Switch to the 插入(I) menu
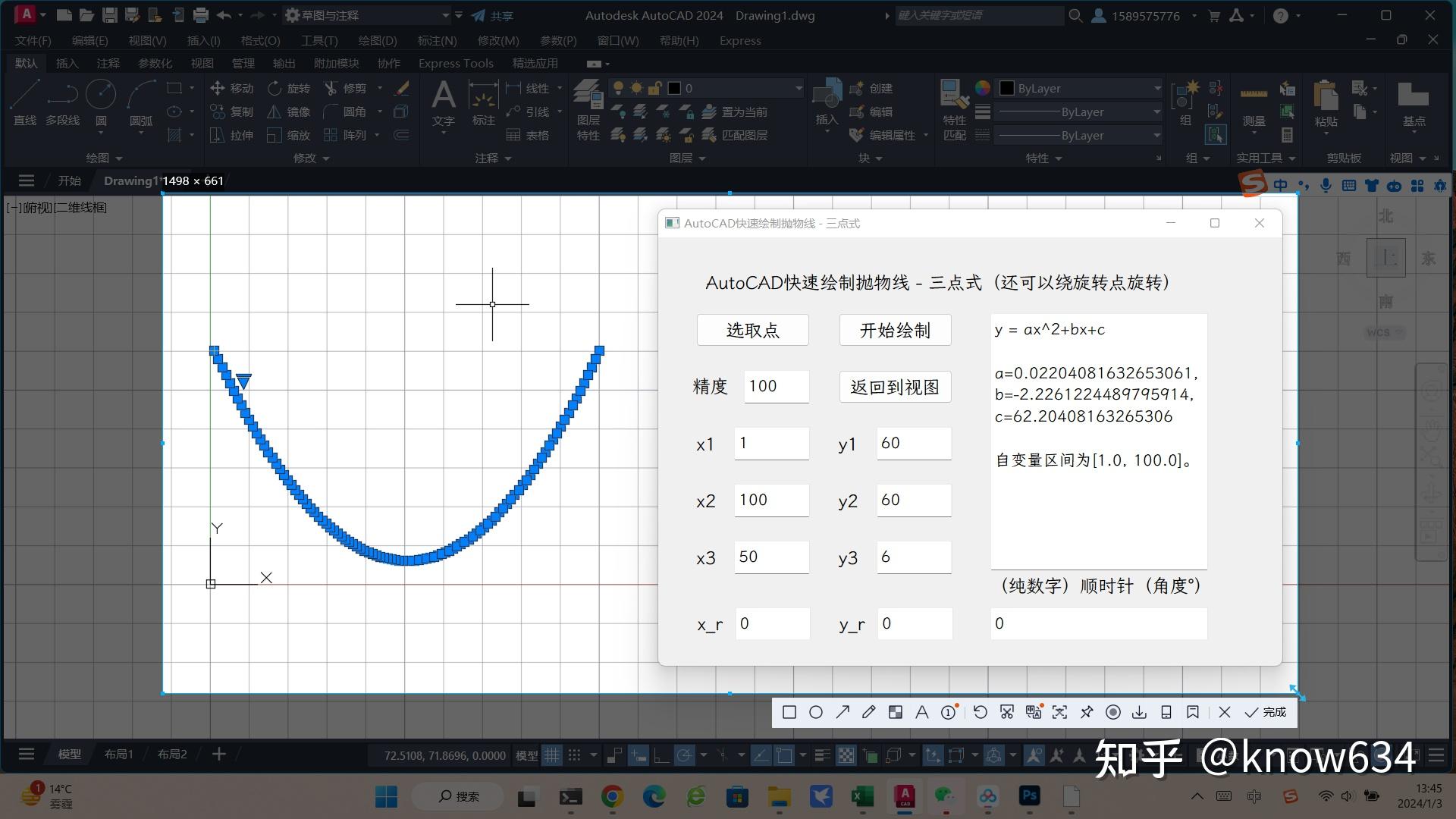This screenshot has width=1456, height=819. point(202,41)
